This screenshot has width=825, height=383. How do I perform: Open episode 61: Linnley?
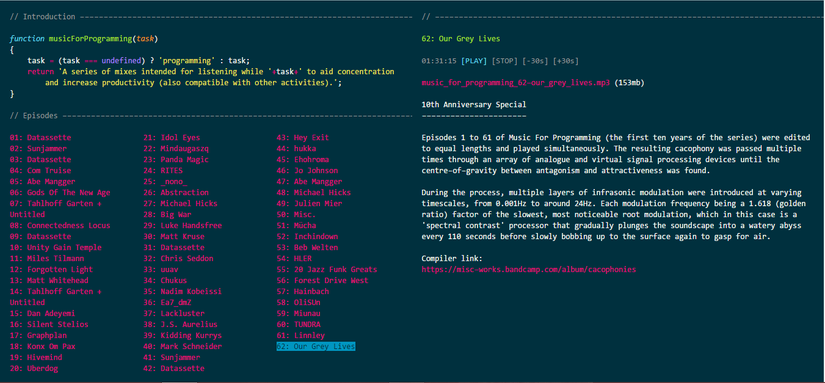pos(301,335)
